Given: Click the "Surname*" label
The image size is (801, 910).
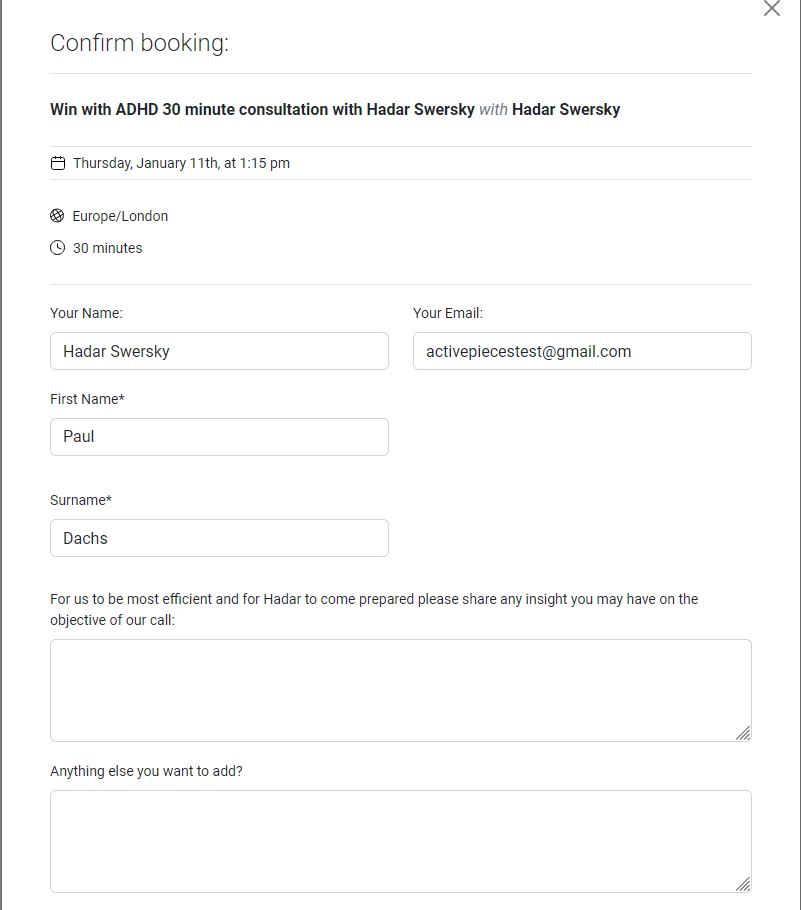Looking at the screenshot, I should [81, 500].
